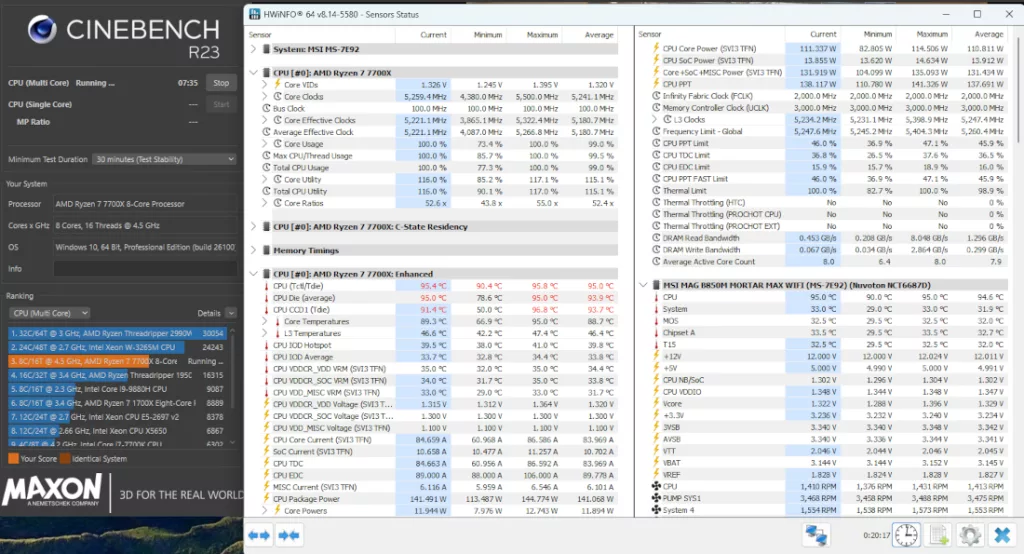Image resolution: width=1024 pixels, height=554 pixels.
Task: Click the collapse columns arrows icon in HWiNFO toolbar
Action: [x=289, y=536]
